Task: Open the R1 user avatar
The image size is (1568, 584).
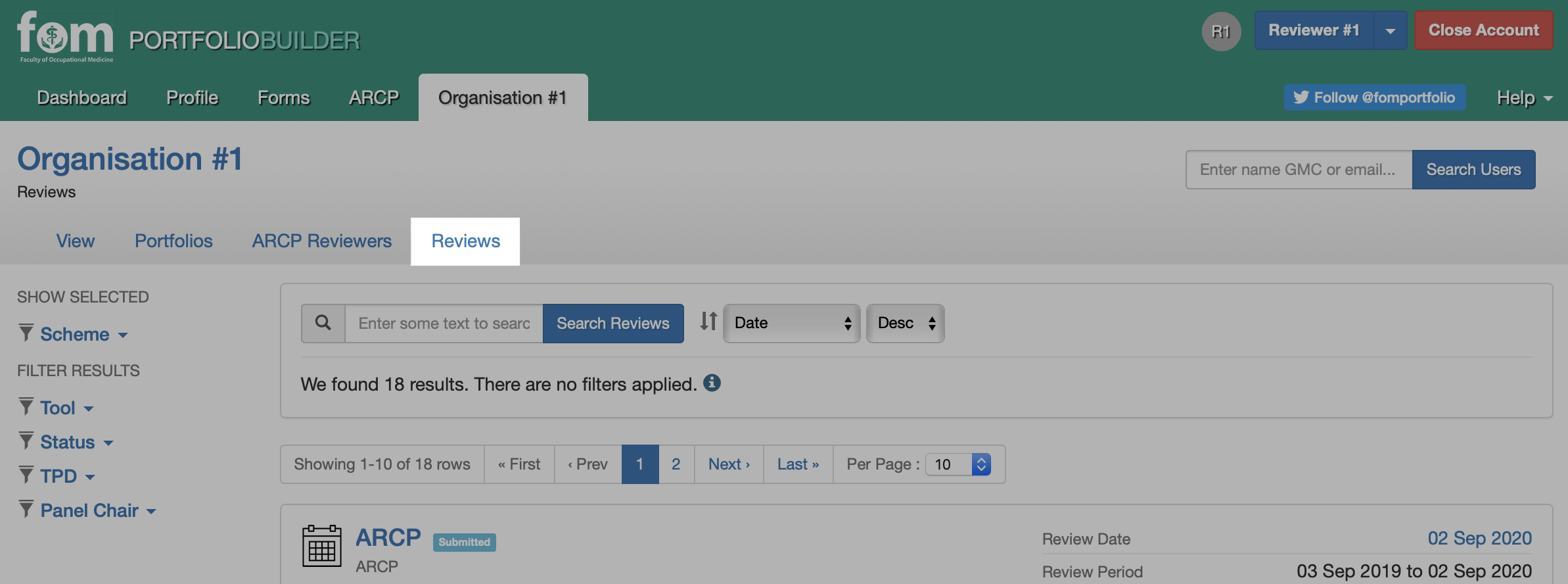Action: 1221,31
